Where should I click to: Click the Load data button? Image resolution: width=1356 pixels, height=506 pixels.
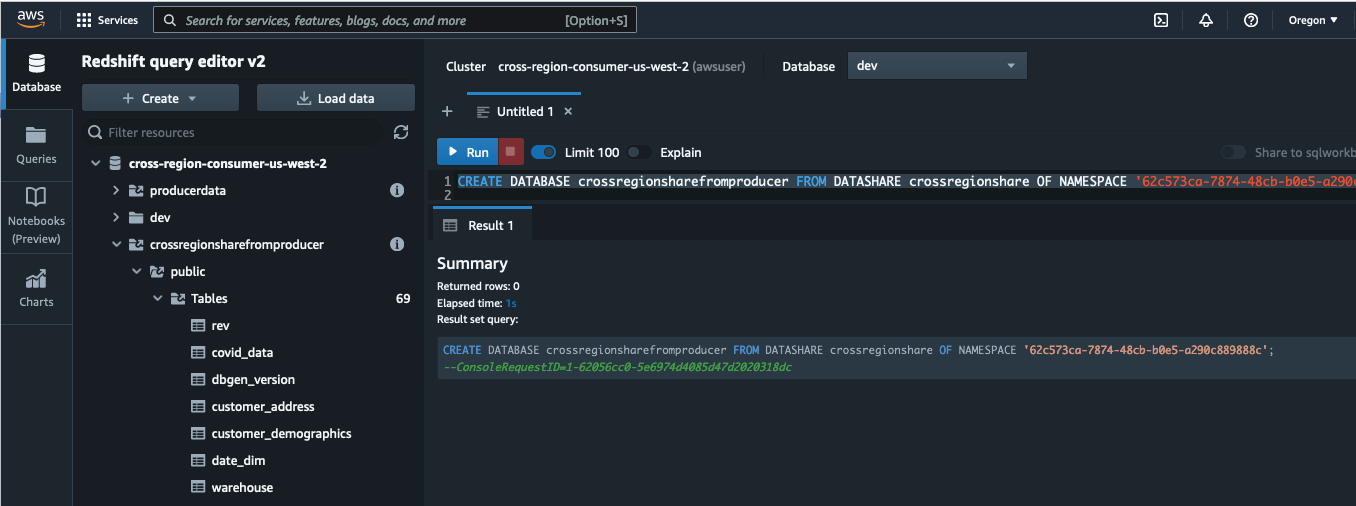click(336, 98)
